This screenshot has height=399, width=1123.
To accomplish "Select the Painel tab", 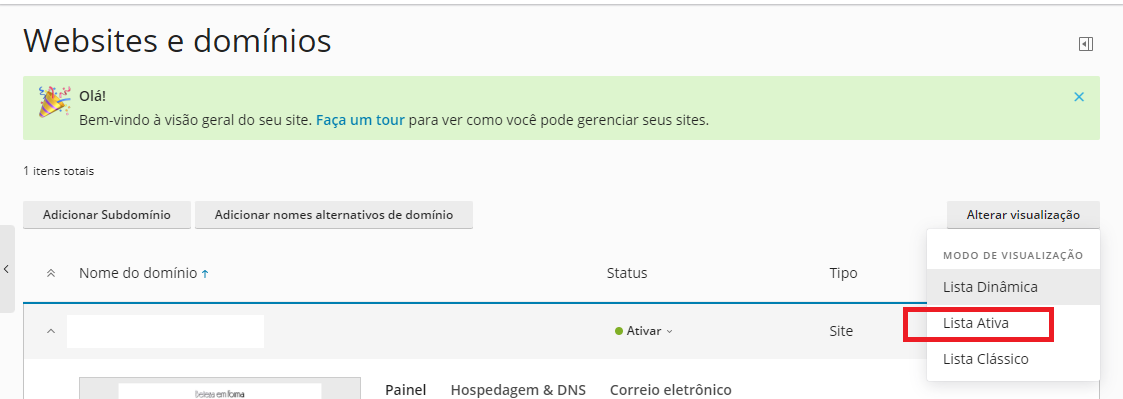I will click(405, 390).
